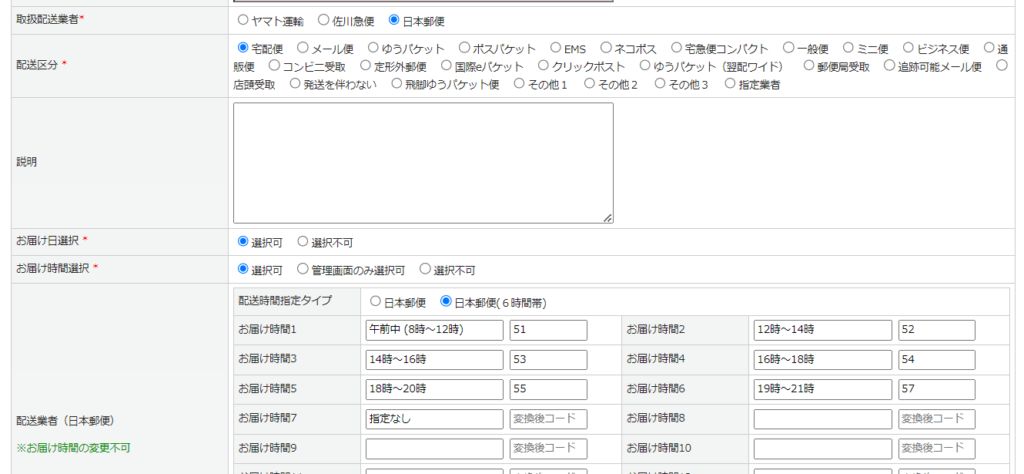Set お届け日選択 to 選択不可

coord(303,242)
